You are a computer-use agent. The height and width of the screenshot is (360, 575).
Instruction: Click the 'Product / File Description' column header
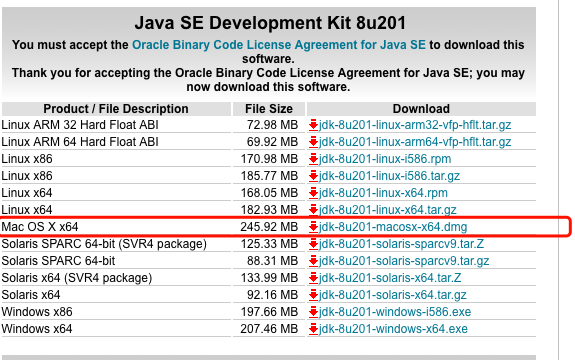pyautogui.click(x=116, y=109)
